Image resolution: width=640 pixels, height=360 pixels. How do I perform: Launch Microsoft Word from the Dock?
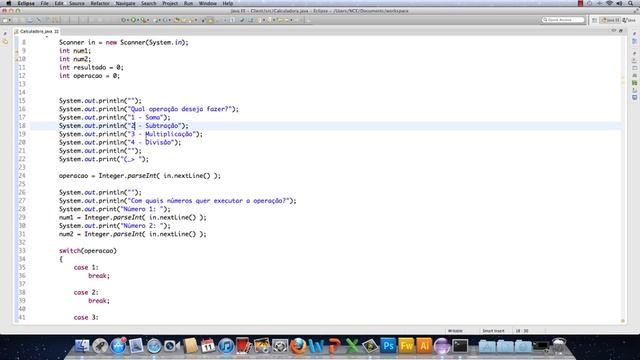[316, 346]
